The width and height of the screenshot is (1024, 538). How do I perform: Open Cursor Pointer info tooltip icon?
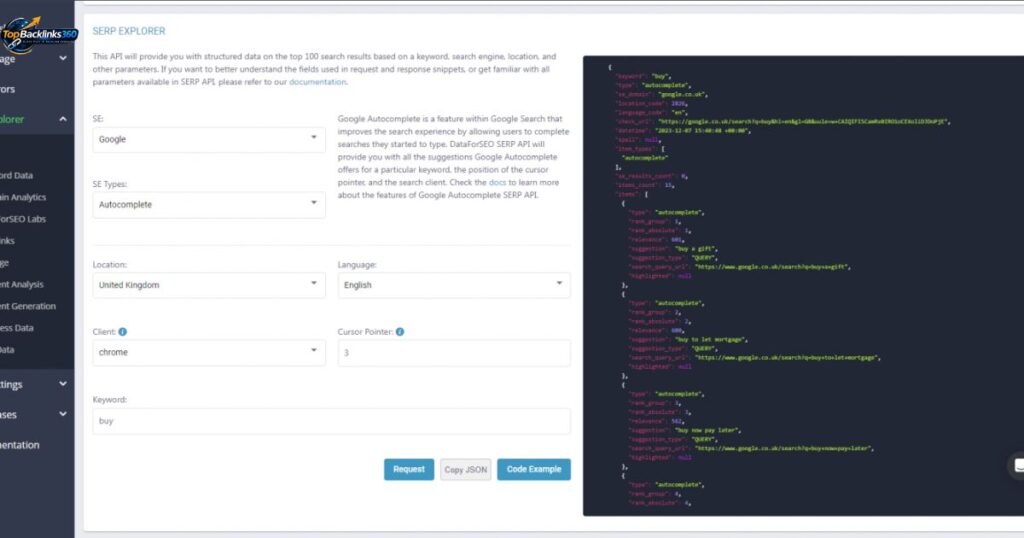tap(400, 332)
